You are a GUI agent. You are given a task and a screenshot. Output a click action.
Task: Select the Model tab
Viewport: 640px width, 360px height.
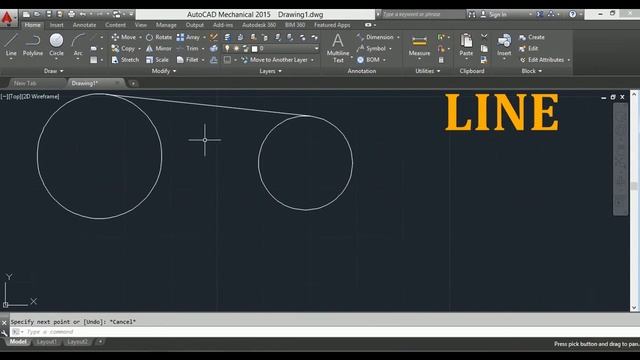[18, 342]
